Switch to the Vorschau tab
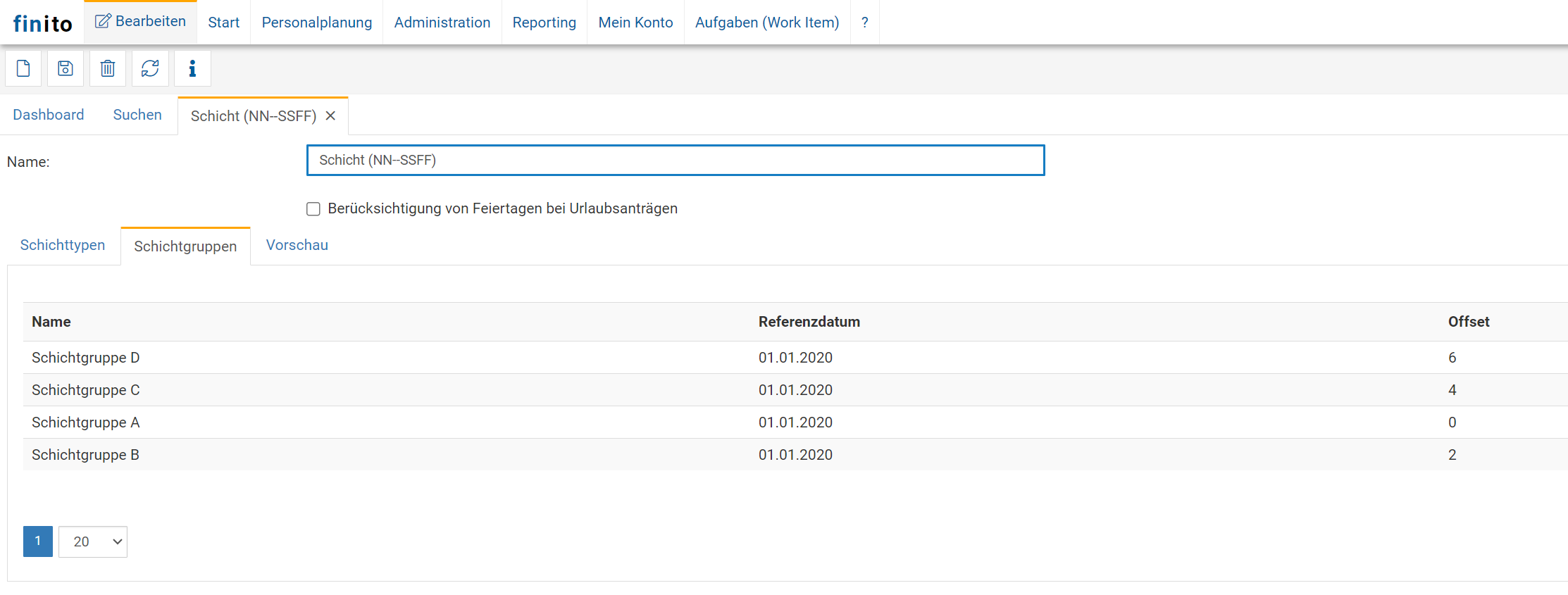Image resolution: width=1568 pixels, height=595 pixels. click(x=297, y=245)
